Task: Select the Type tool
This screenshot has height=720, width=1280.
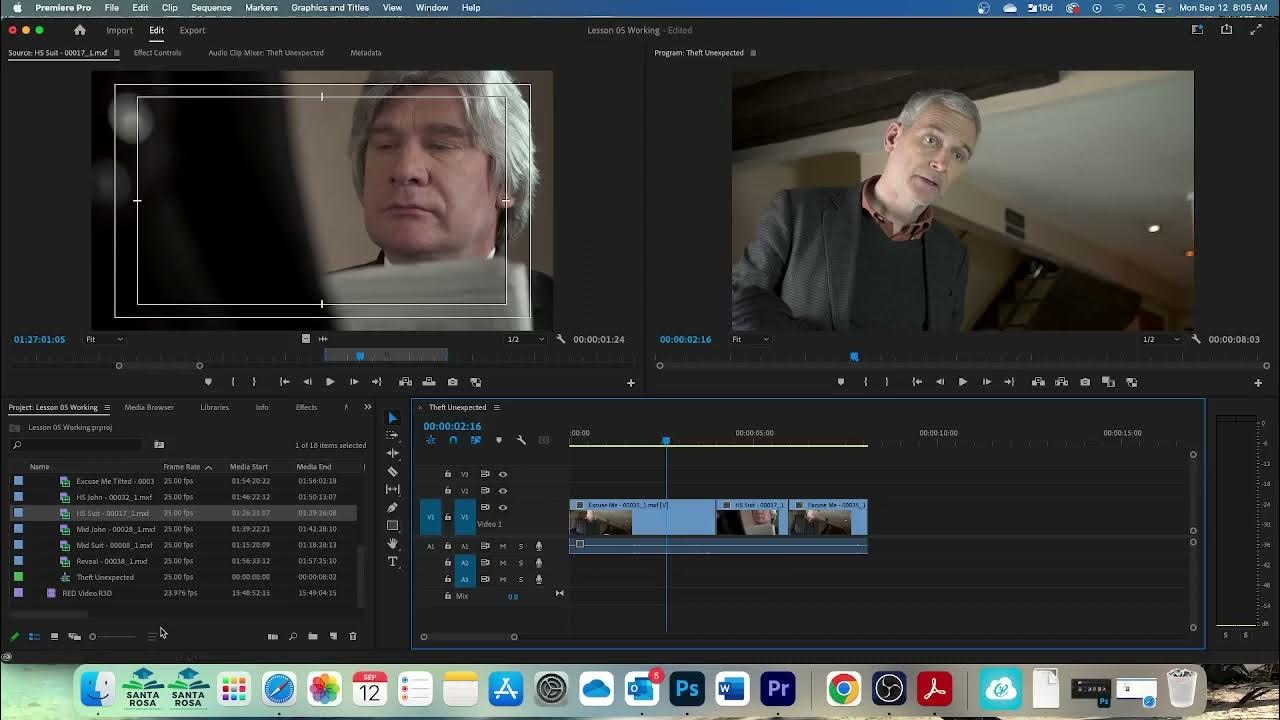Action: [x=392, y=562]
